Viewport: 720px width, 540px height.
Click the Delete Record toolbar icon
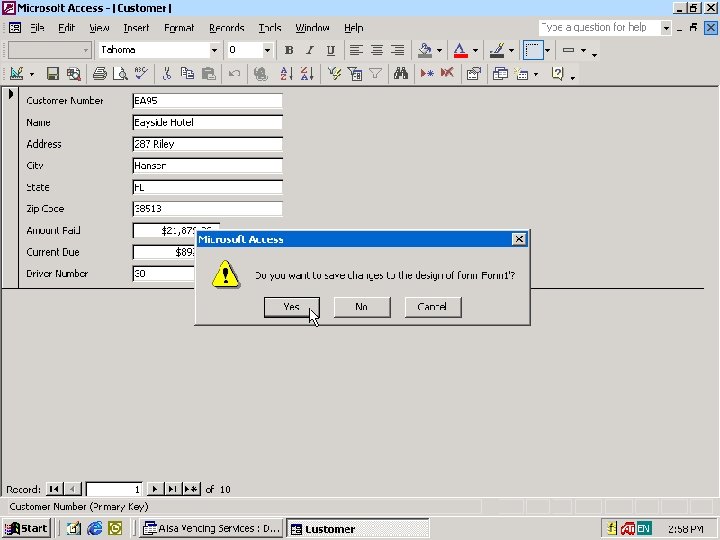(x=447, y=73)
